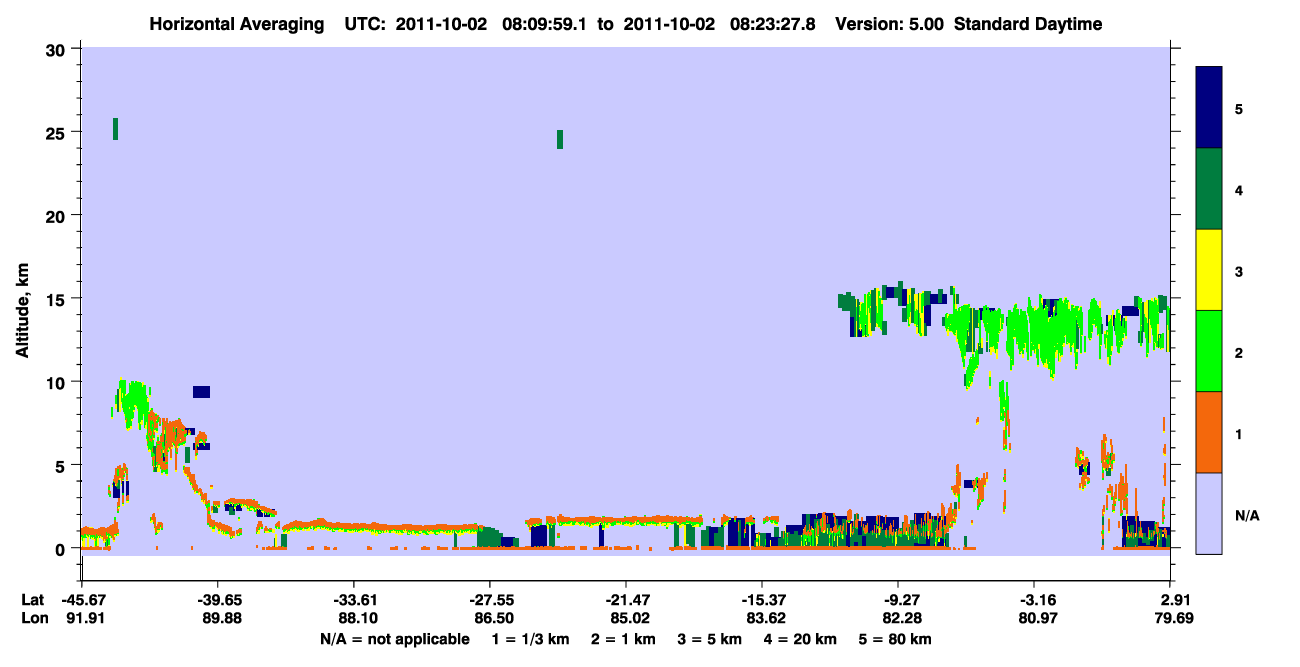Click the y-axis tick label 15
Viewport: 1300px width, 667px height.
pyautogui.click(x=58, y=298)
